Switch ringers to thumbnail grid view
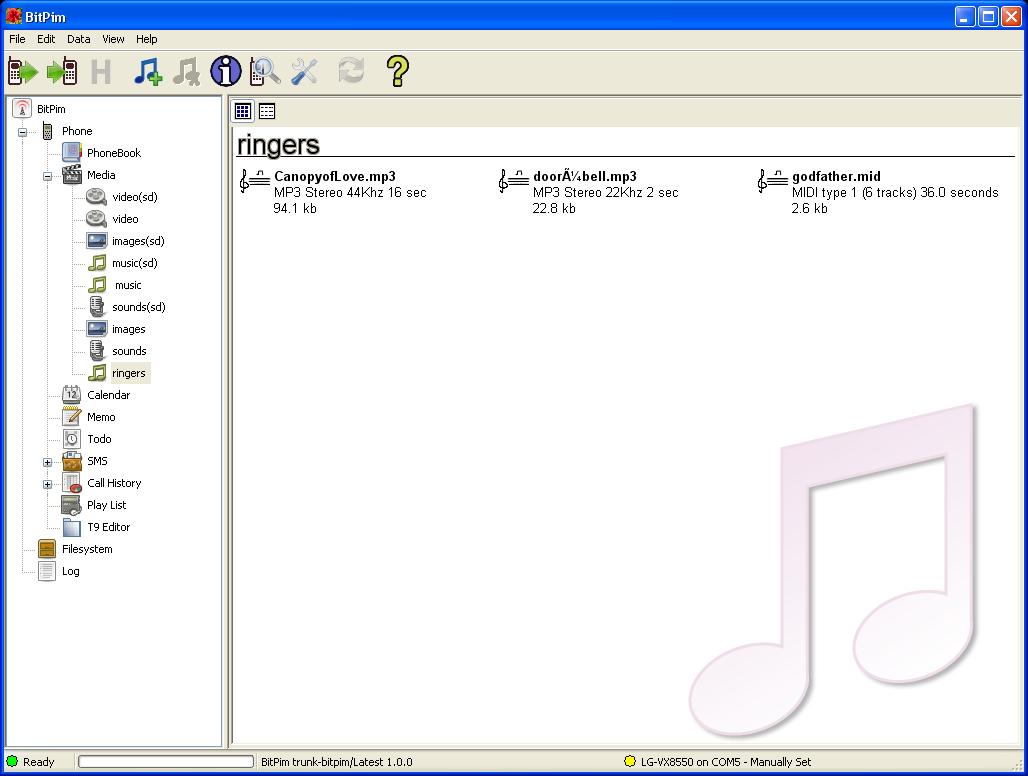The width and height of the screenshot is (1028, 776). click(x=243, y=111)
